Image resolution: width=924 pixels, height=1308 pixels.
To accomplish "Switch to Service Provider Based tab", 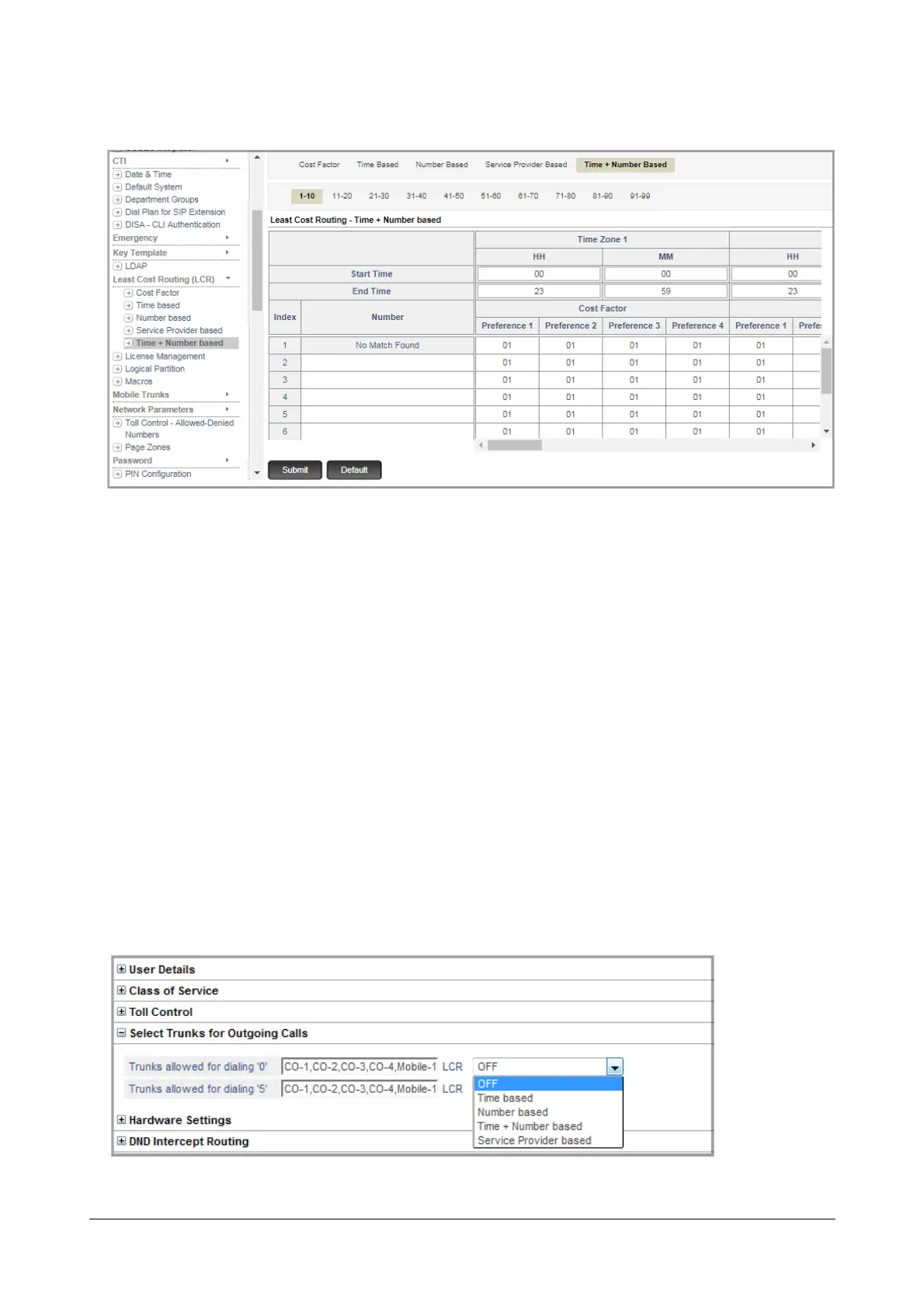I will [526, 165].
